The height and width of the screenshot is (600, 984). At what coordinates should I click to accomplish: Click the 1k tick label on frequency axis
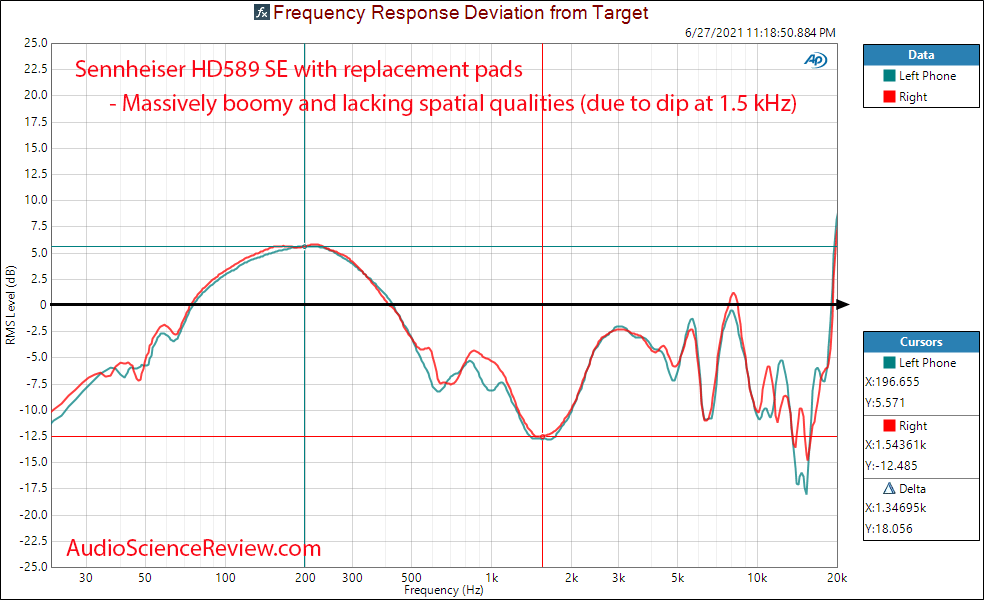coord(491,578)
